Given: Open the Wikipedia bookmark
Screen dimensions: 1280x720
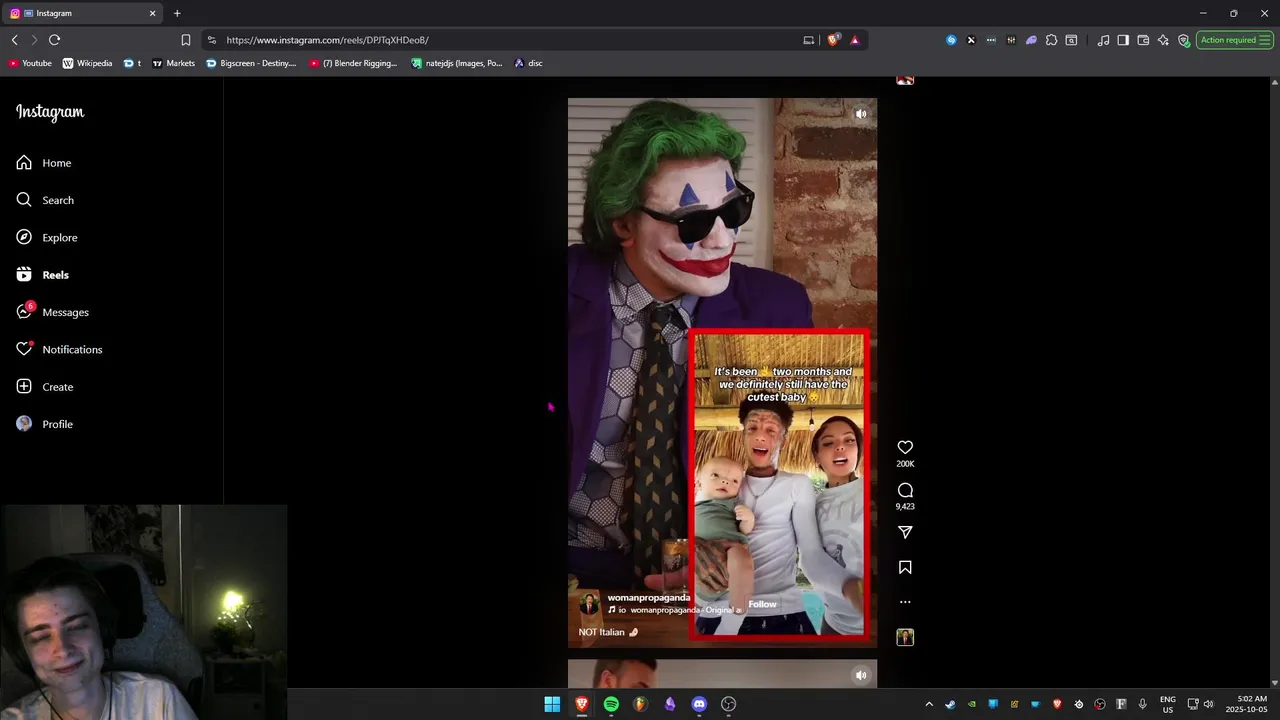Looking at the screenshot, I should point(87,63).
